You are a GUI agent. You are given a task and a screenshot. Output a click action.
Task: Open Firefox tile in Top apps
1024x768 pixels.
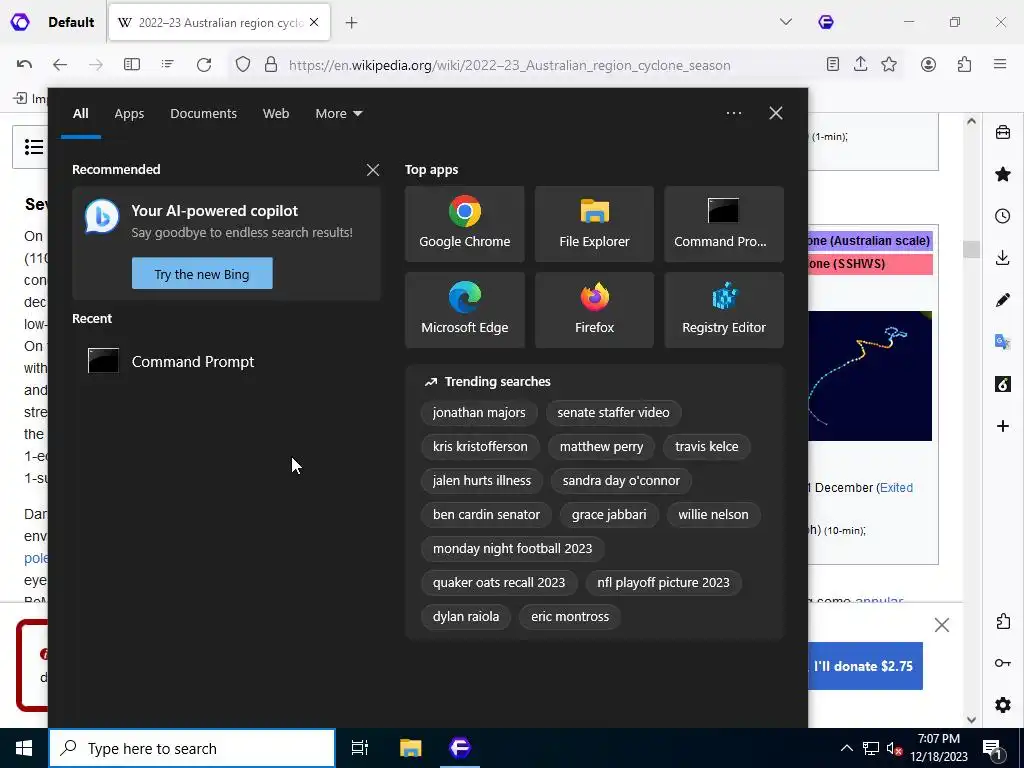click(x=594, y=310)
